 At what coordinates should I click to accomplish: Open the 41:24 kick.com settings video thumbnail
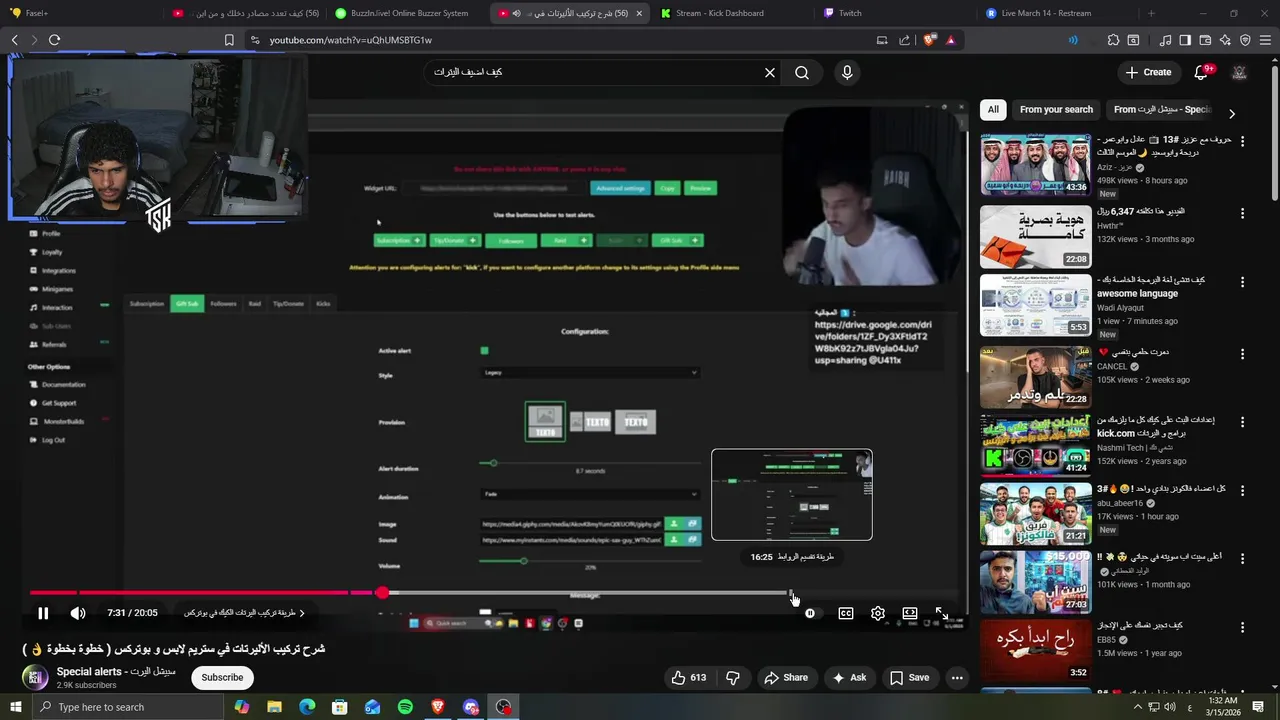tap(1035, 445)
